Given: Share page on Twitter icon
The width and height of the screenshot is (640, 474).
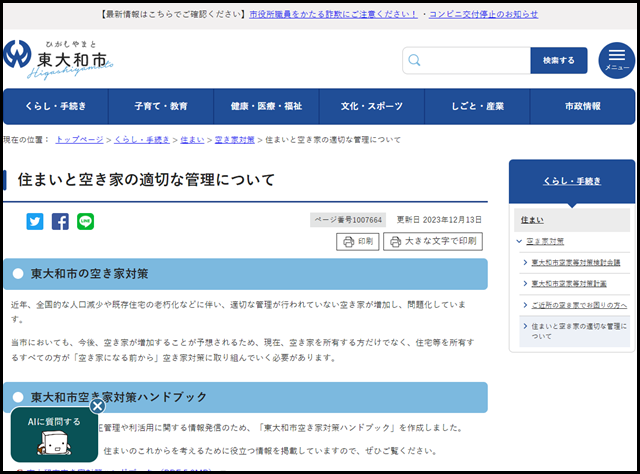Looking at the screenshot, I should [35, 222].
